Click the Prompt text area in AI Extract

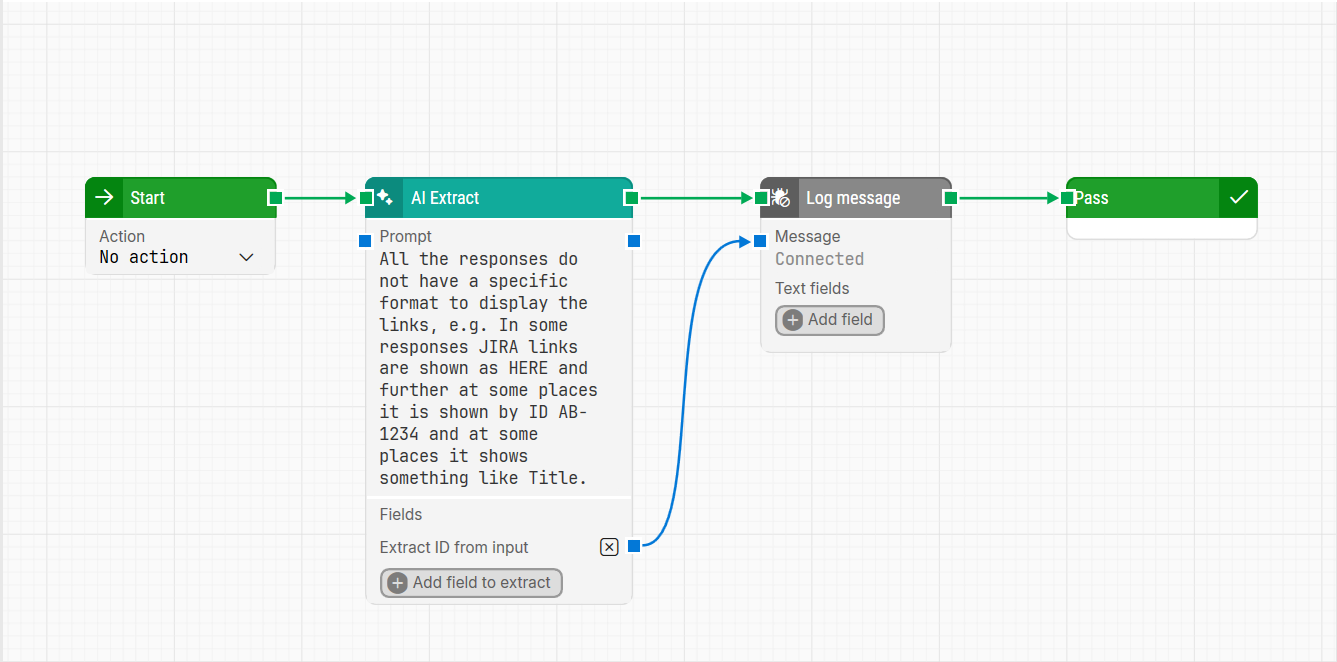[x=490, y=368]
